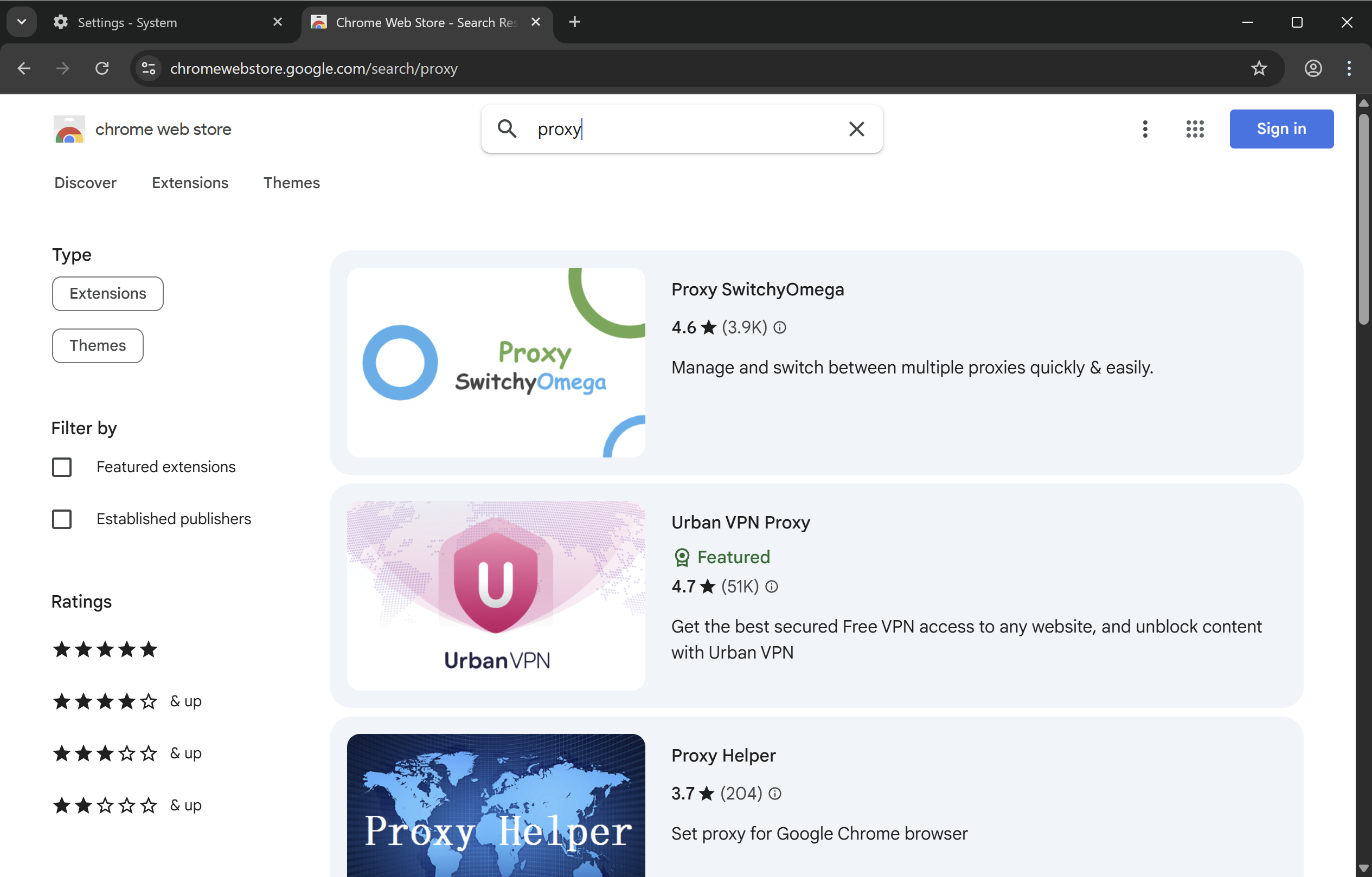The height and width of the screenshot is (877, 1372).
Task: Click the Proxy SwitchyOmega description text
Action: point(912,367)
